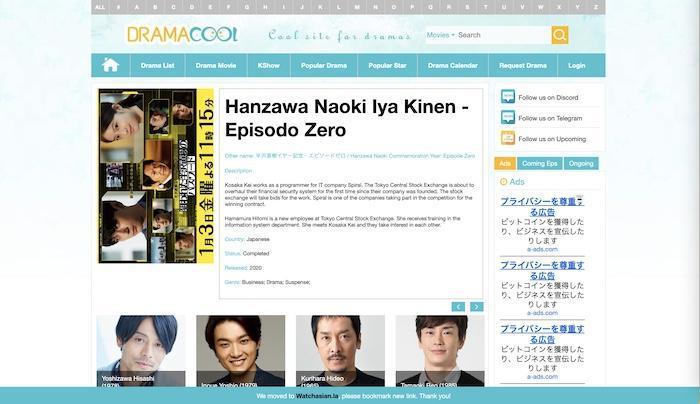
Task: Select ALL in the alphabet bar
Action: 100,7
